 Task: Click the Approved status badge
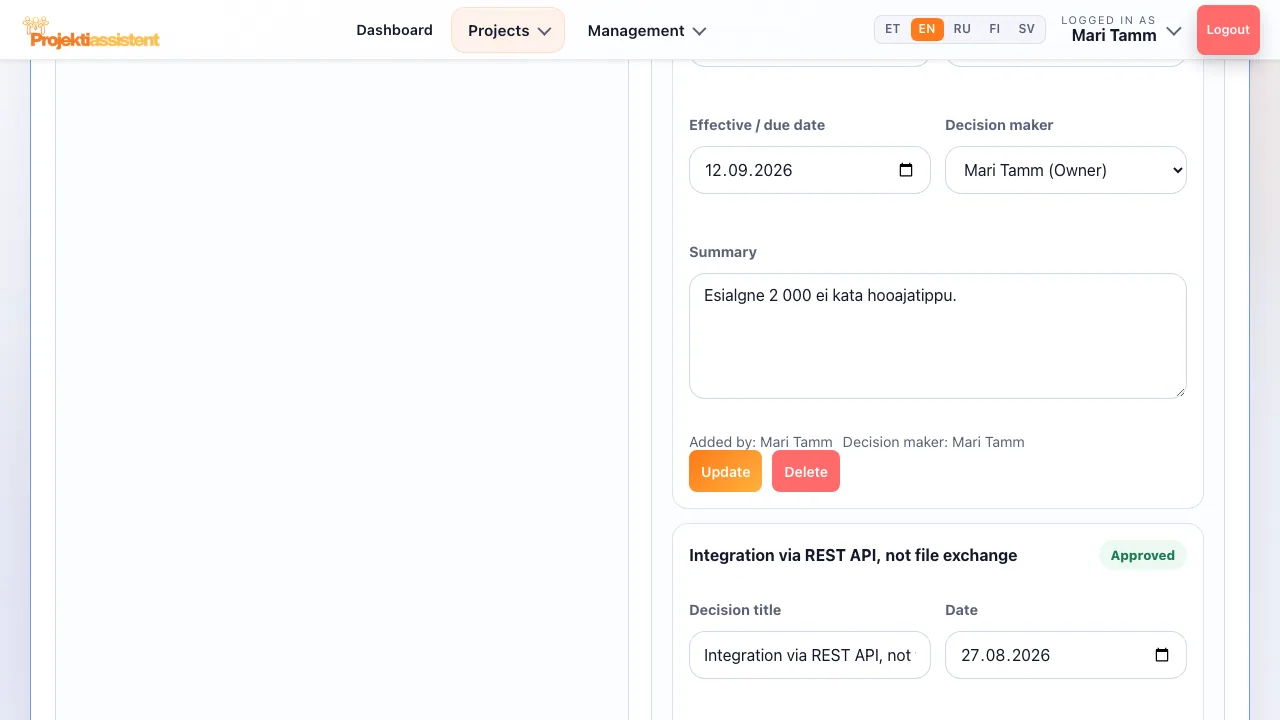(x=1143, y=555)
